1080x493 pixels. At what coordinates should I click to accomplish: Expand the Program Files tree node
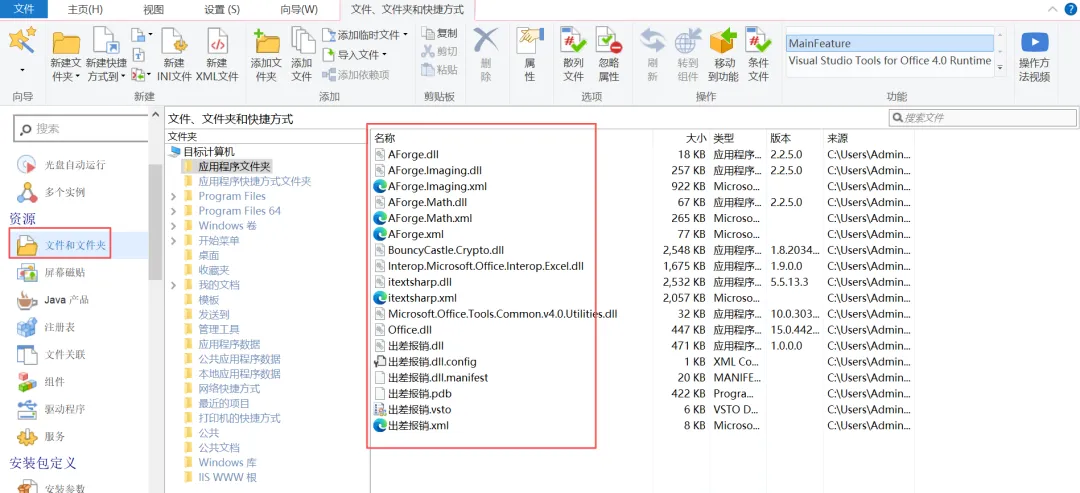[x=174, y=196]
